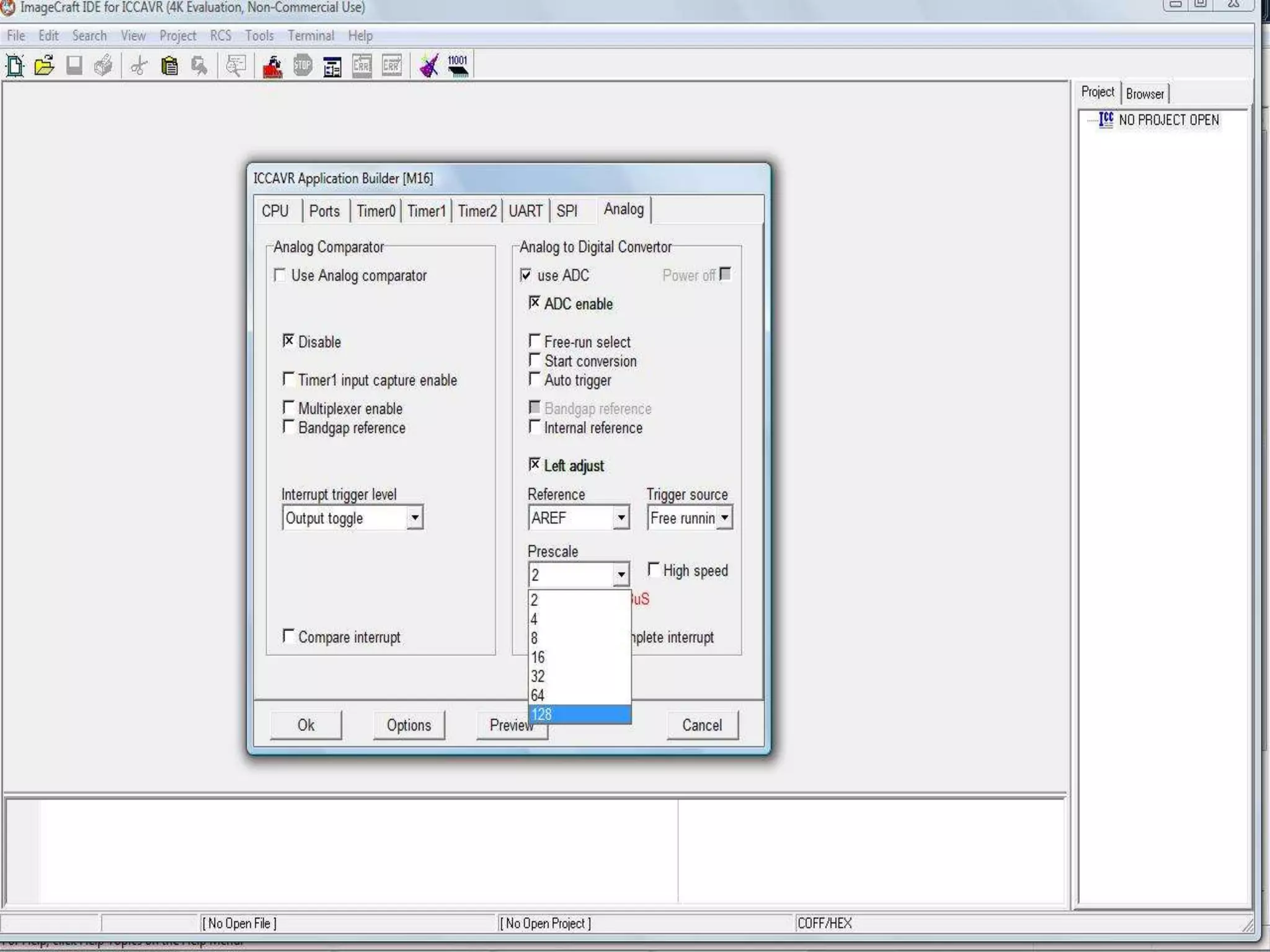Choose prescale 32 in dropdown list
The width and height of the screenshot is (1270, 952).
tap(579, 676)
